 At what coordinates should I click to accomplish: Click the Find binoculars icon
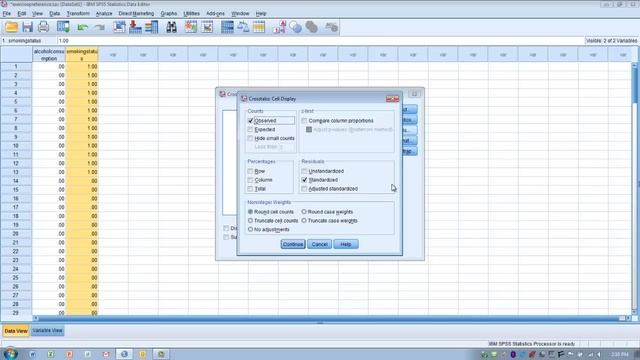(171, 27)
